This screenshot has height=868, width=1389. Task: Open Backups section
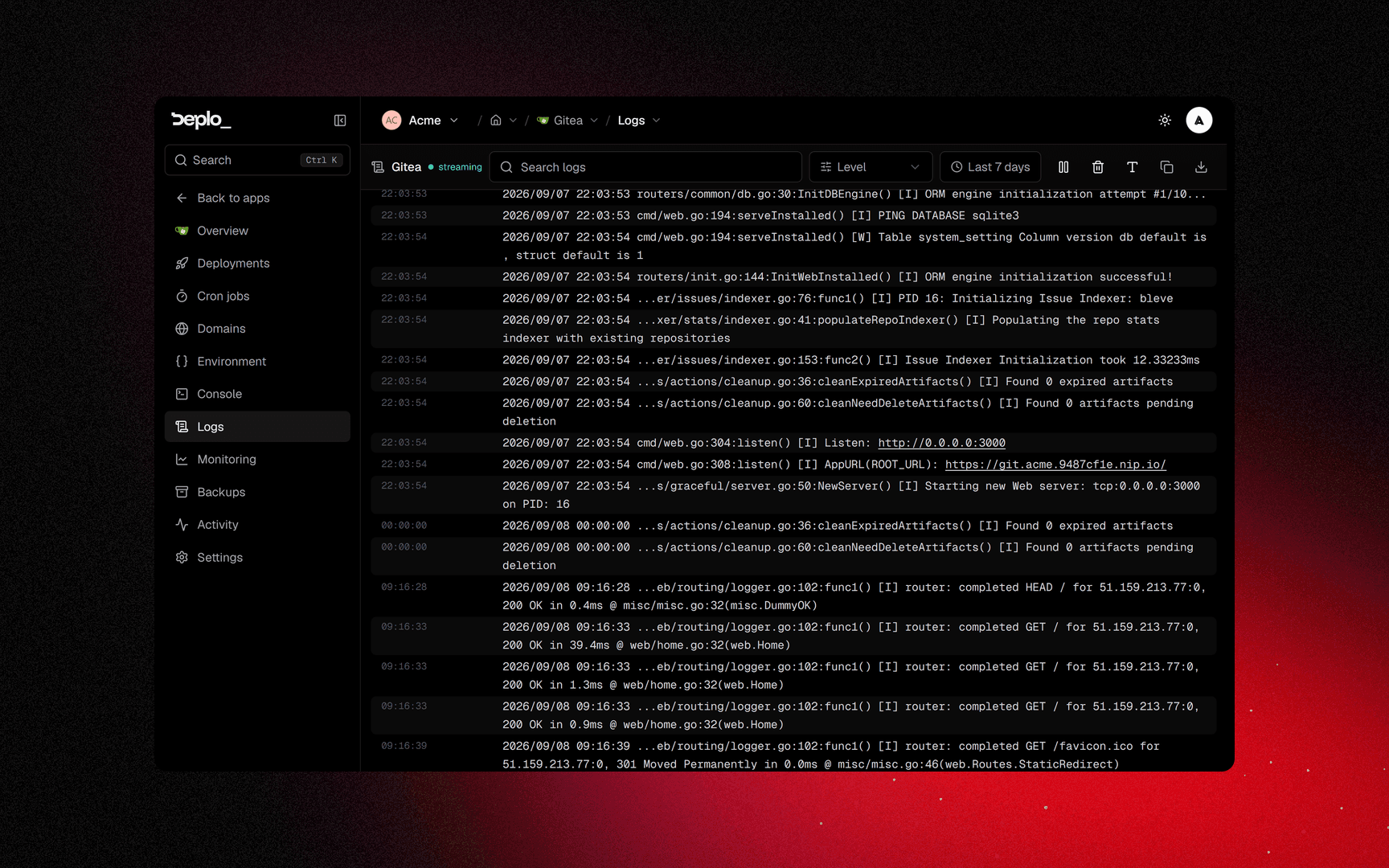click(x=257, y=492)
